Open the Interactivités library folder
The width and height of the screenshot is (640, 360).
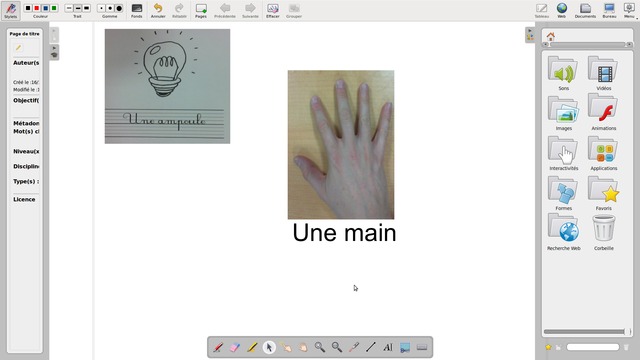(x=563, y=153)
